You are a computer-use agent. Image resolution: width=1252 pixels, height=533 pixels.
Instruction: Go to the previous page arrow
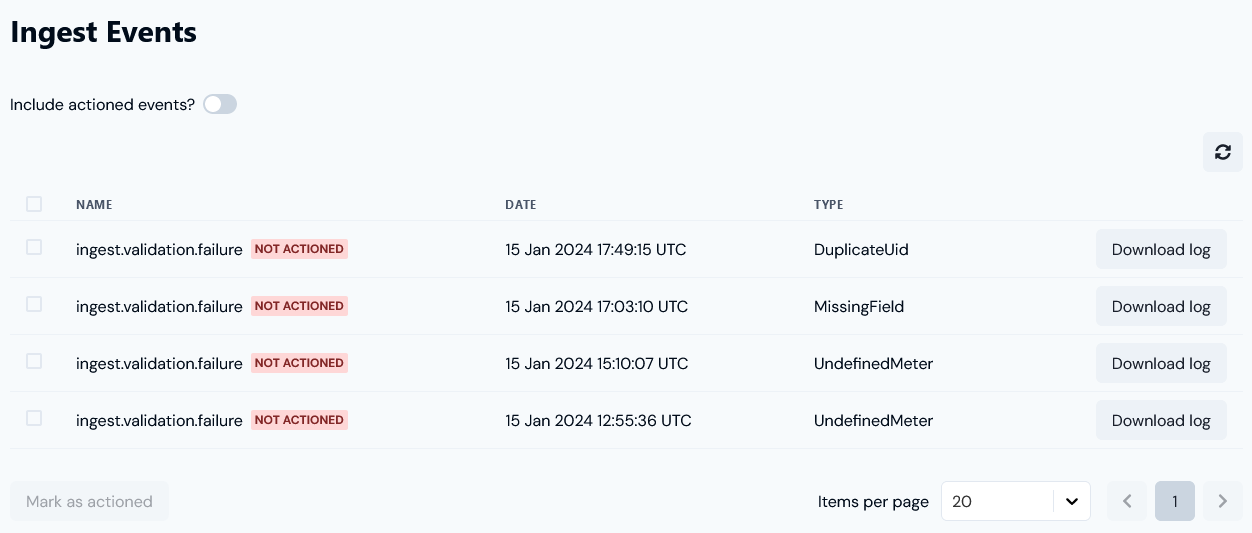point(1127,501)
